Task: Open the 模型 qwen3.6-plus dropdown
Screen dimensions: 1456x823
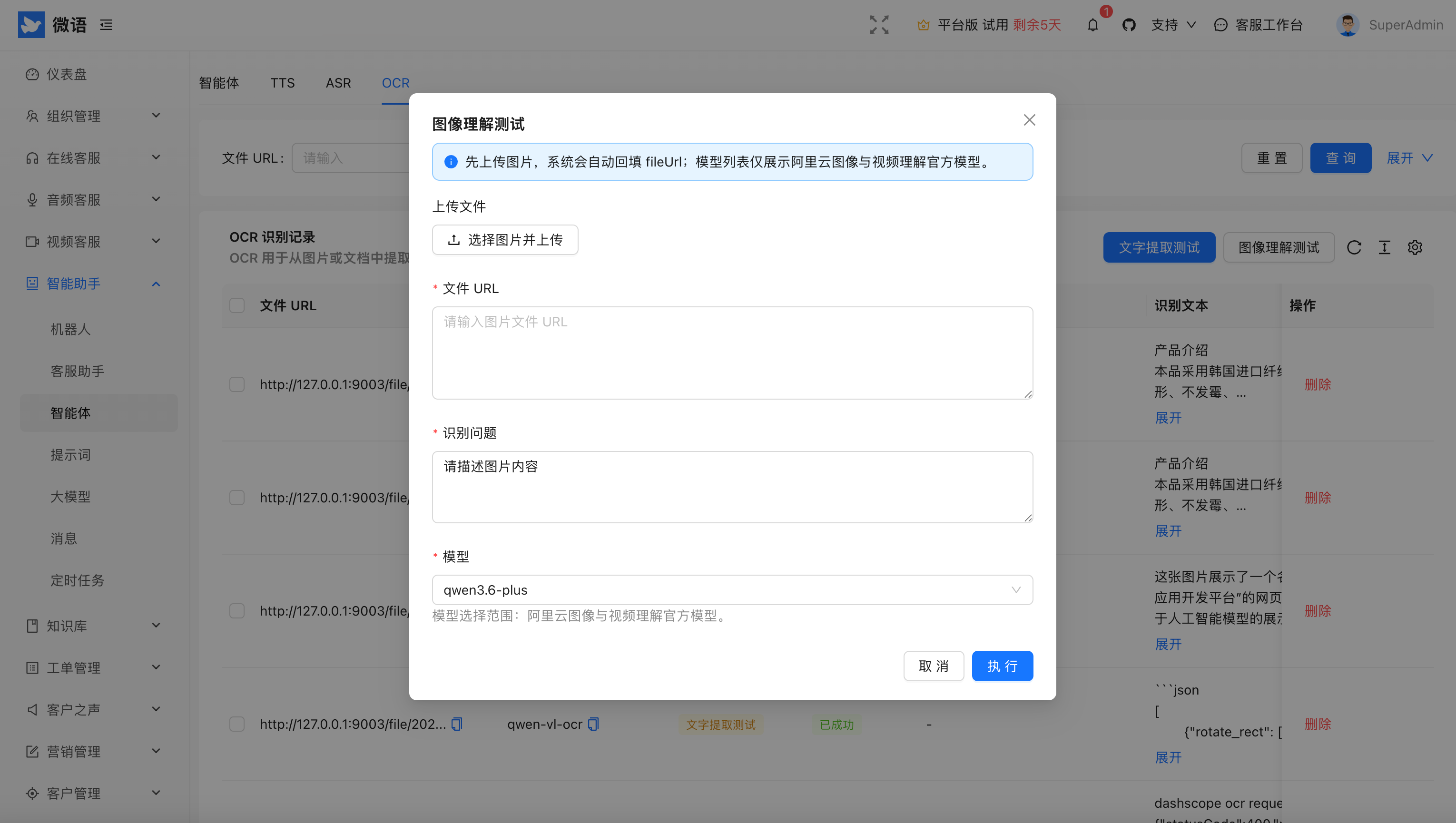Action: (732, 589)
